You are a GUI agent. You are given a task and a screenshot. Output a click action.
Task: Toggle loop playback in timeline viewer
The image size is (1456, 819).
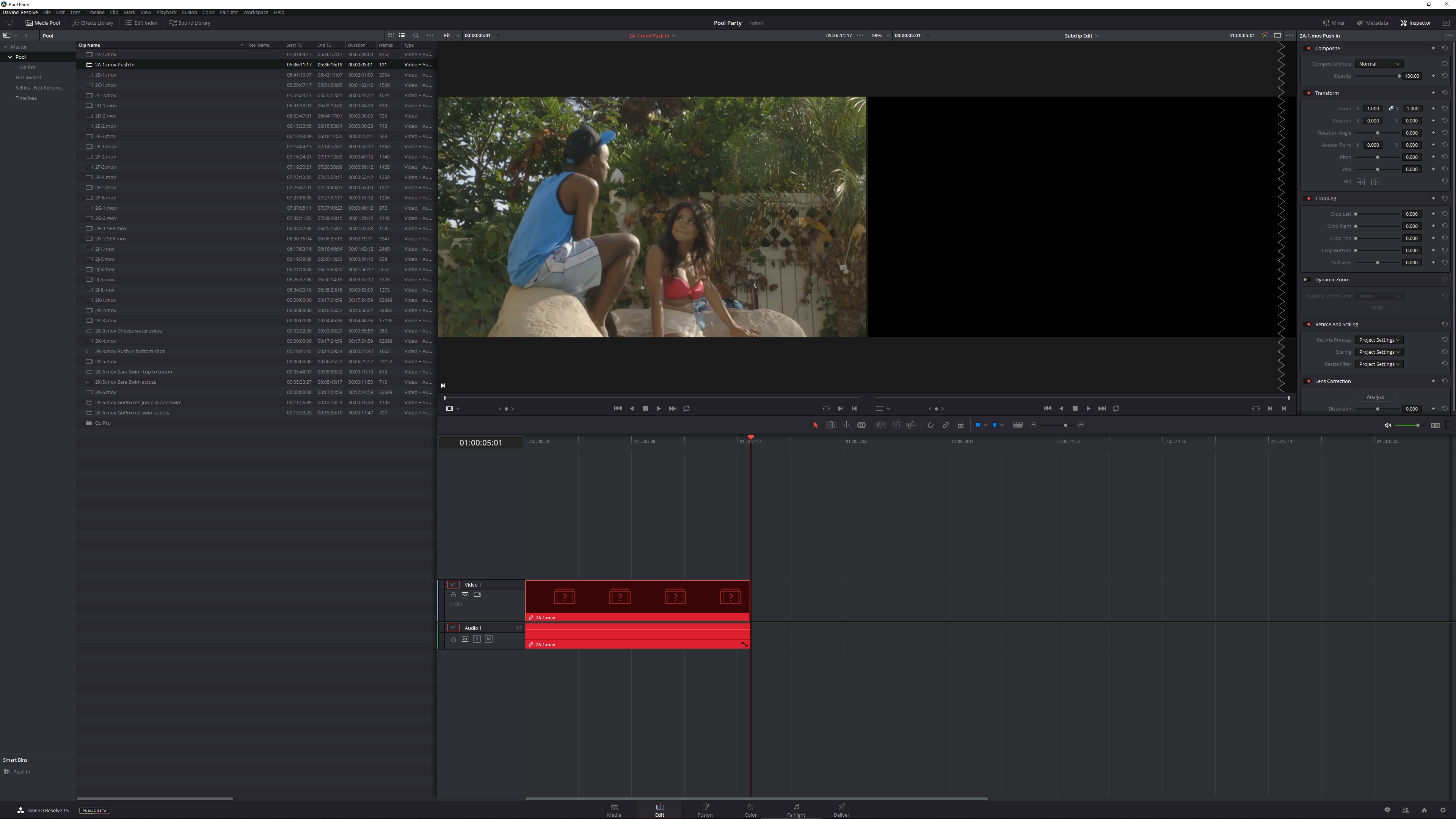pos(1116,409)
